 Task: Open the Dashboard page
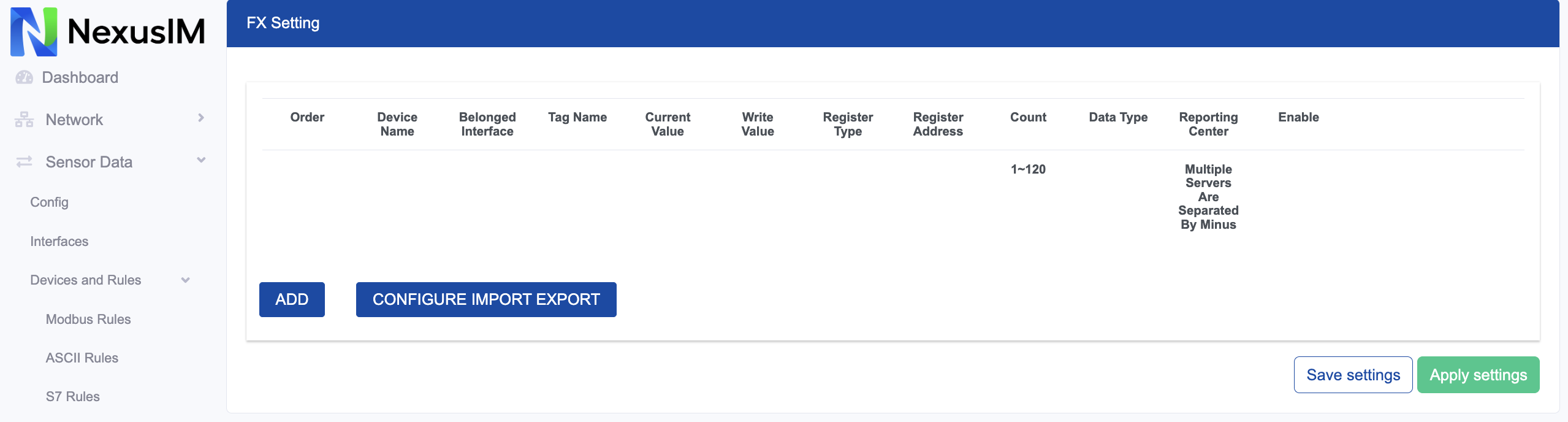coord(80,77)
